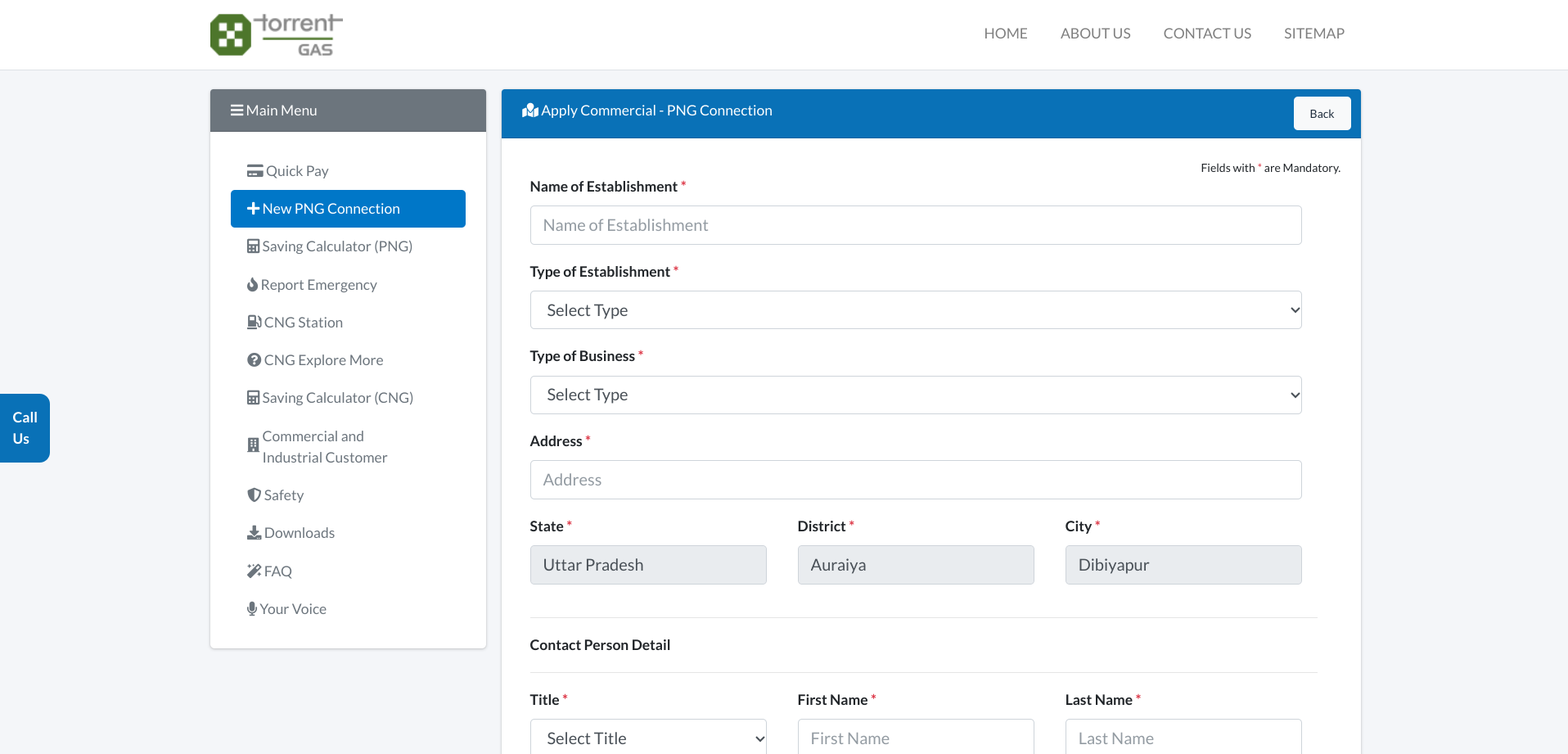Open the SITEMAP navigation link

click(x=1313, y=34)
